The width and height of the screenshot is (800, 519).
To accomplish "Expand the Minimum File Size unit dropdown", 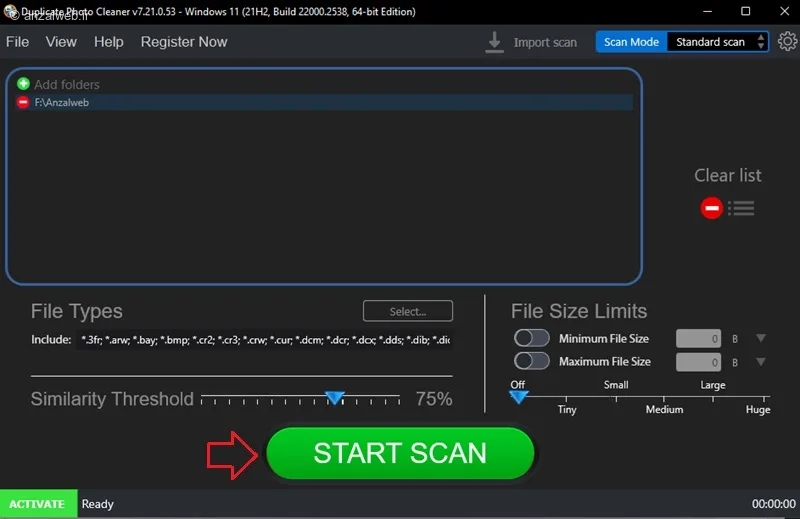I will tap(761, 338).
